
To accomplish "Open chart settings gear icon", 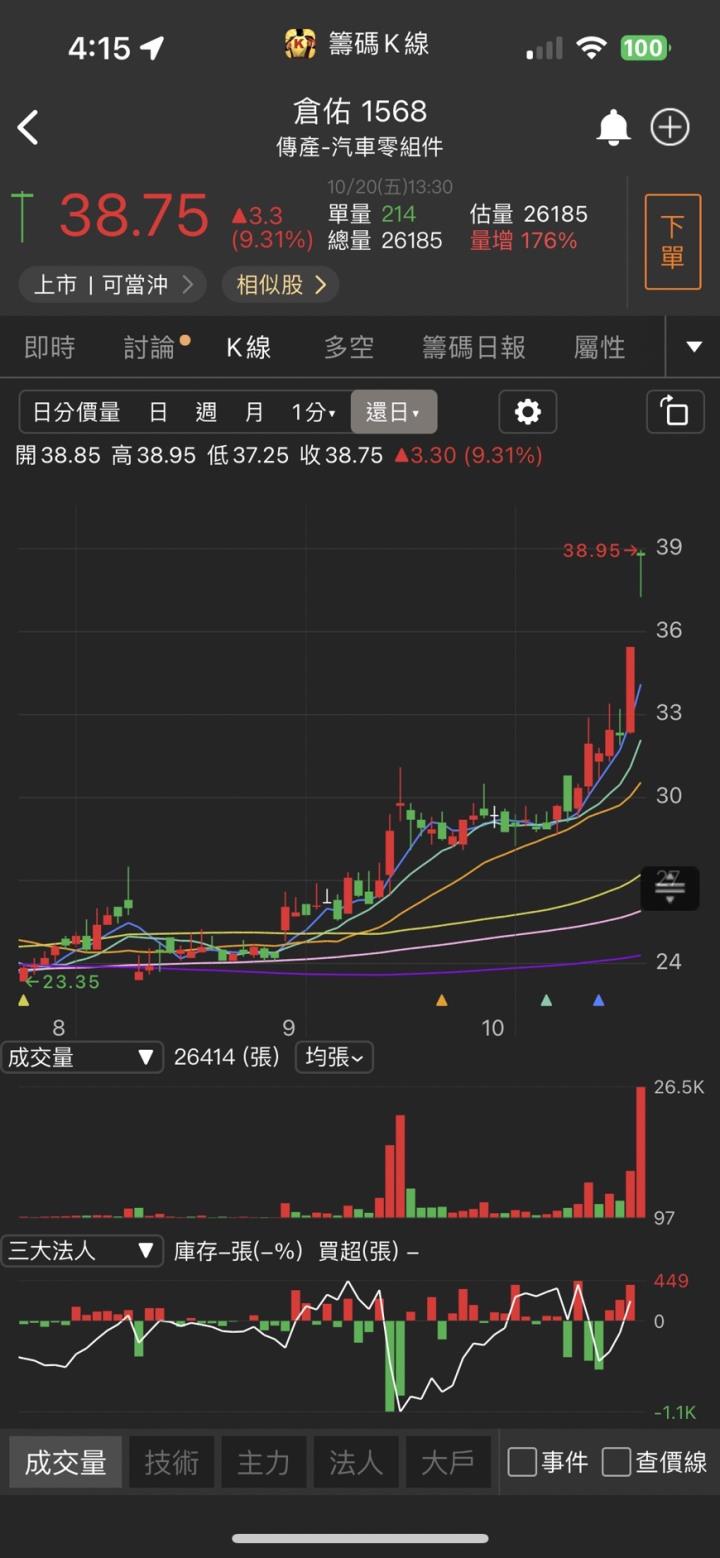I will tap(528, 412).
